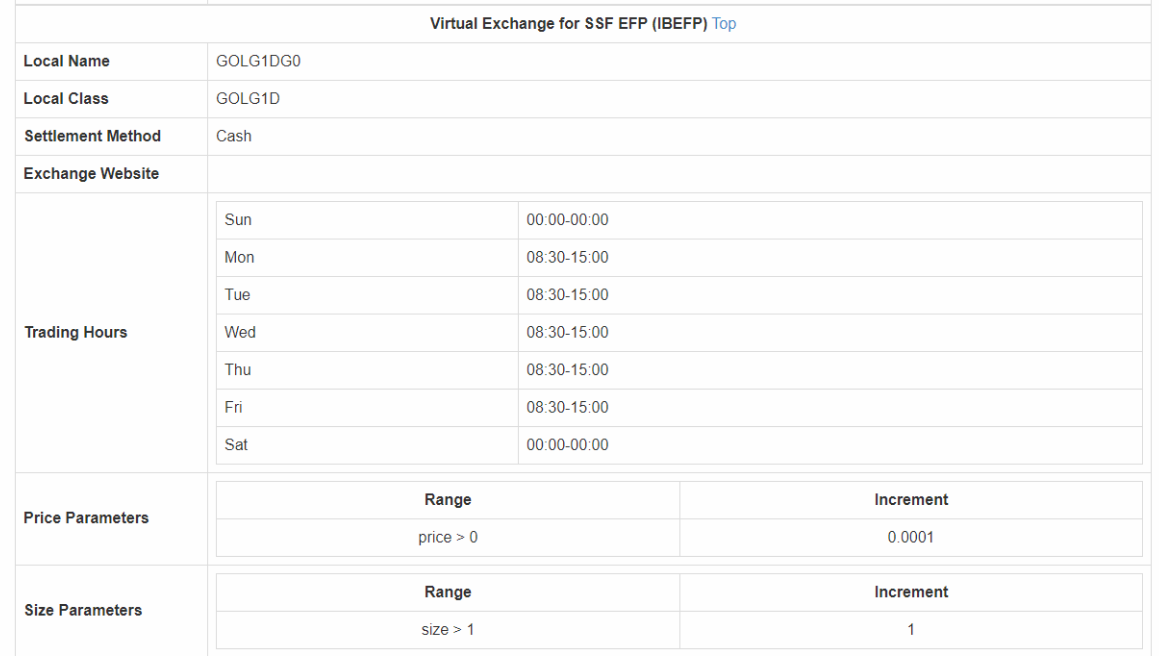Select the Sun trading hours 00:00-00:00
Viewport: 1159px width, 656px height.
coord(568,220)
